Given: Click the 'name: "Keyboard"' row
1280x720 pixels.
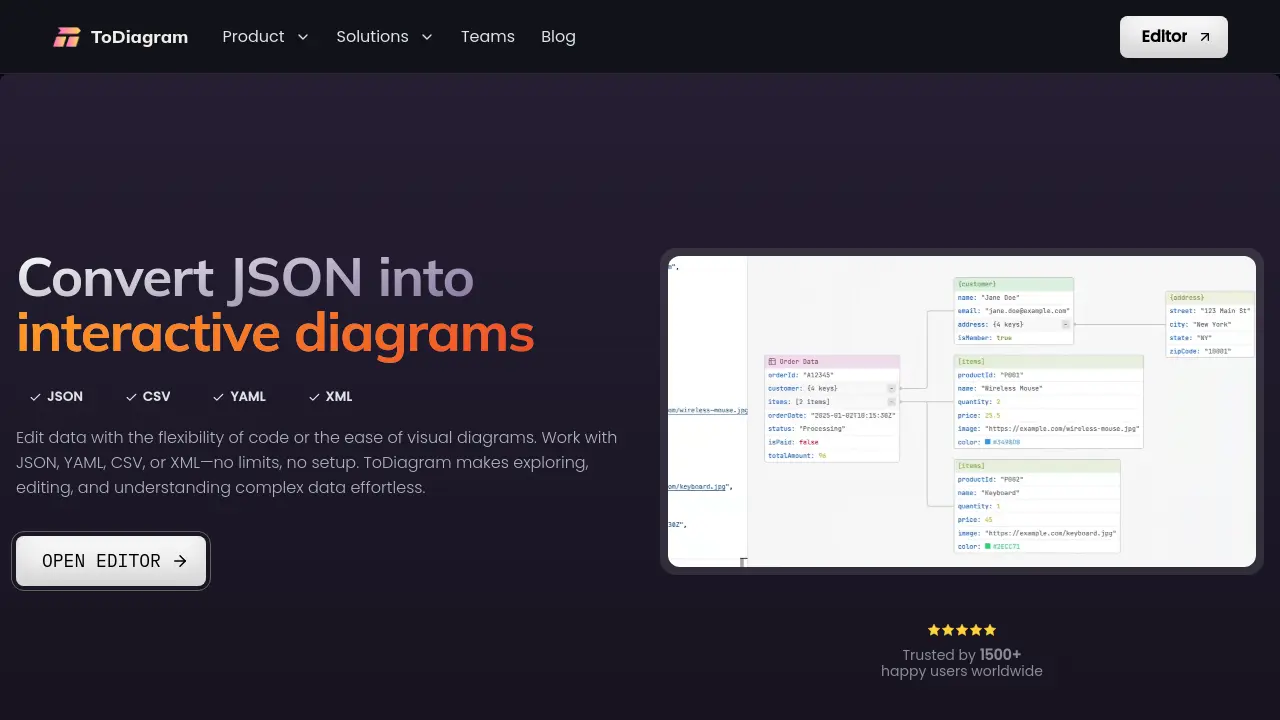Looking at the screenshot, I should tap(1037, 493).
